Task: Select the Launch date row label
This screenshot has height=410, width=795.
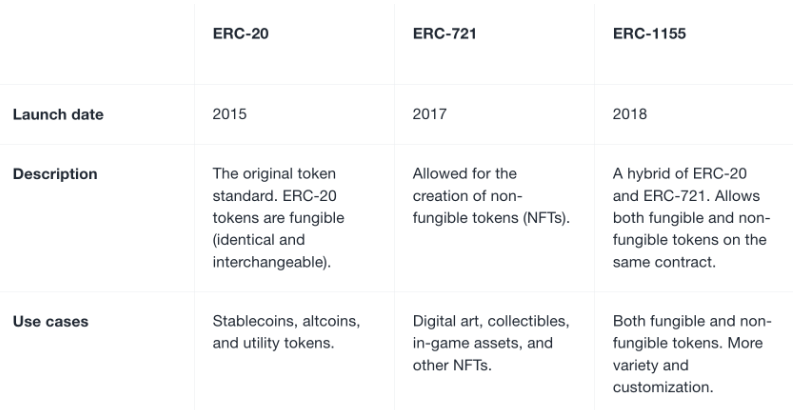Action: pyautogui.click(x=58, y=115)
